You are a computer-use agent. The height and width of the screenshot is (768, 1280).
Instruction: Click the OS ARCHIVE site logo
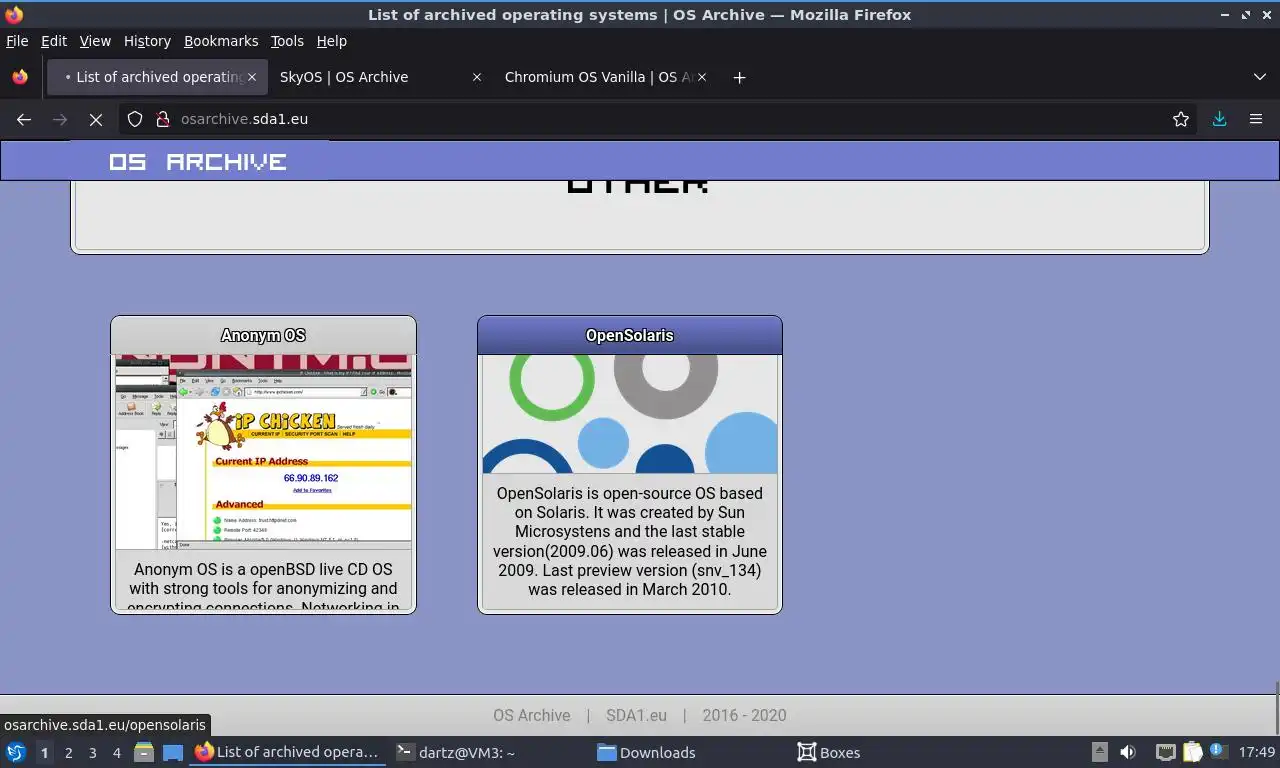(198, 162)
